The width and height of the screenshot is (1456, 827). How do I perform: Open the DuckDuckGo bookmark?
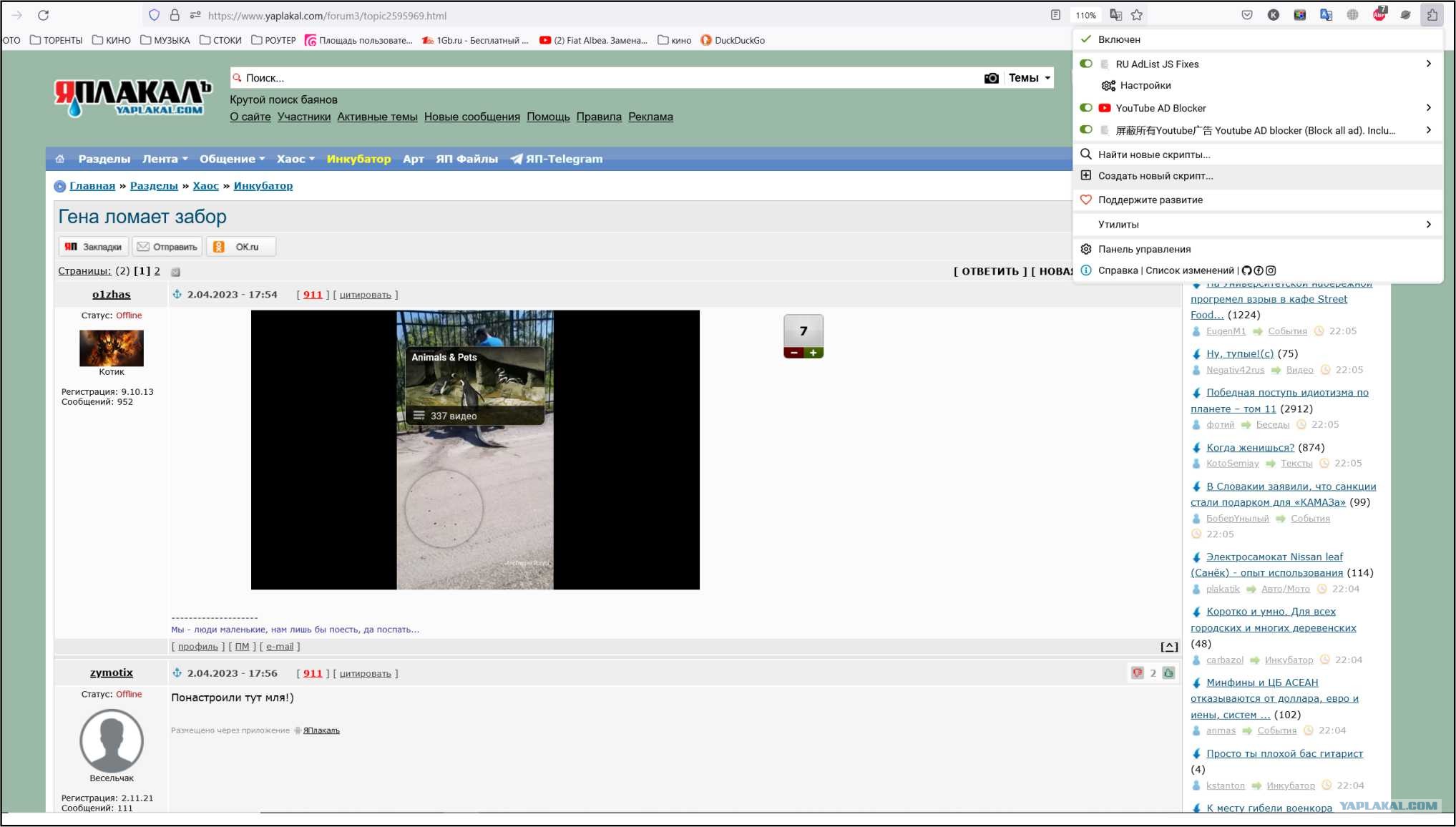tap(733, 40)
